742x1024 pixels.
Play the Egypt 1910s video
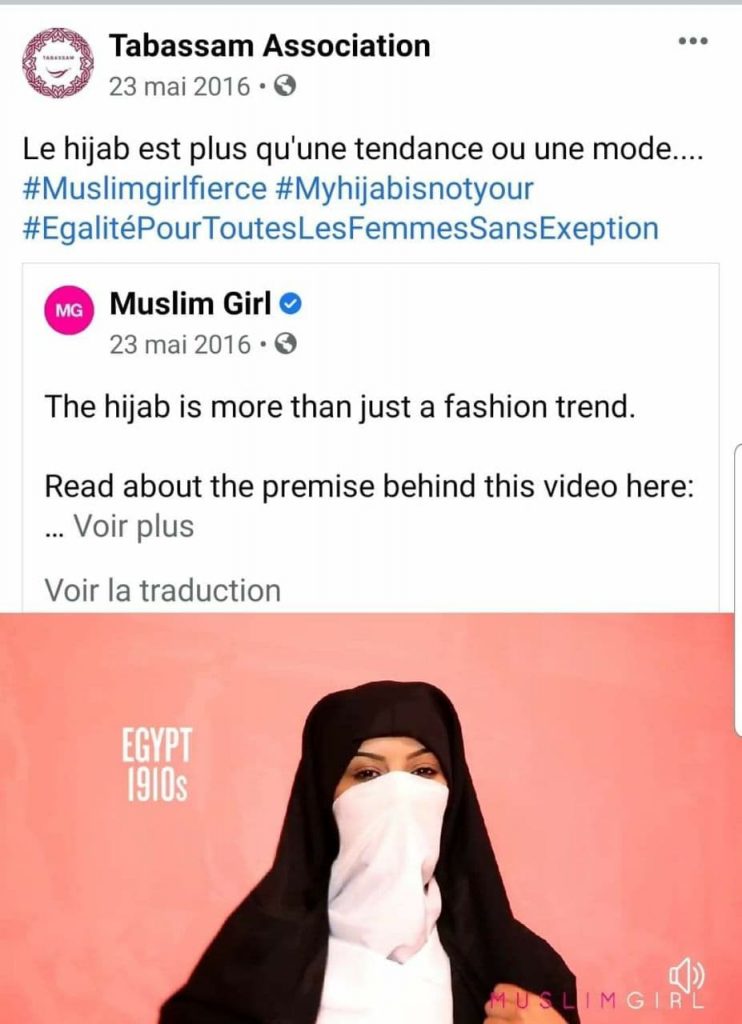(x=371, y=818)
